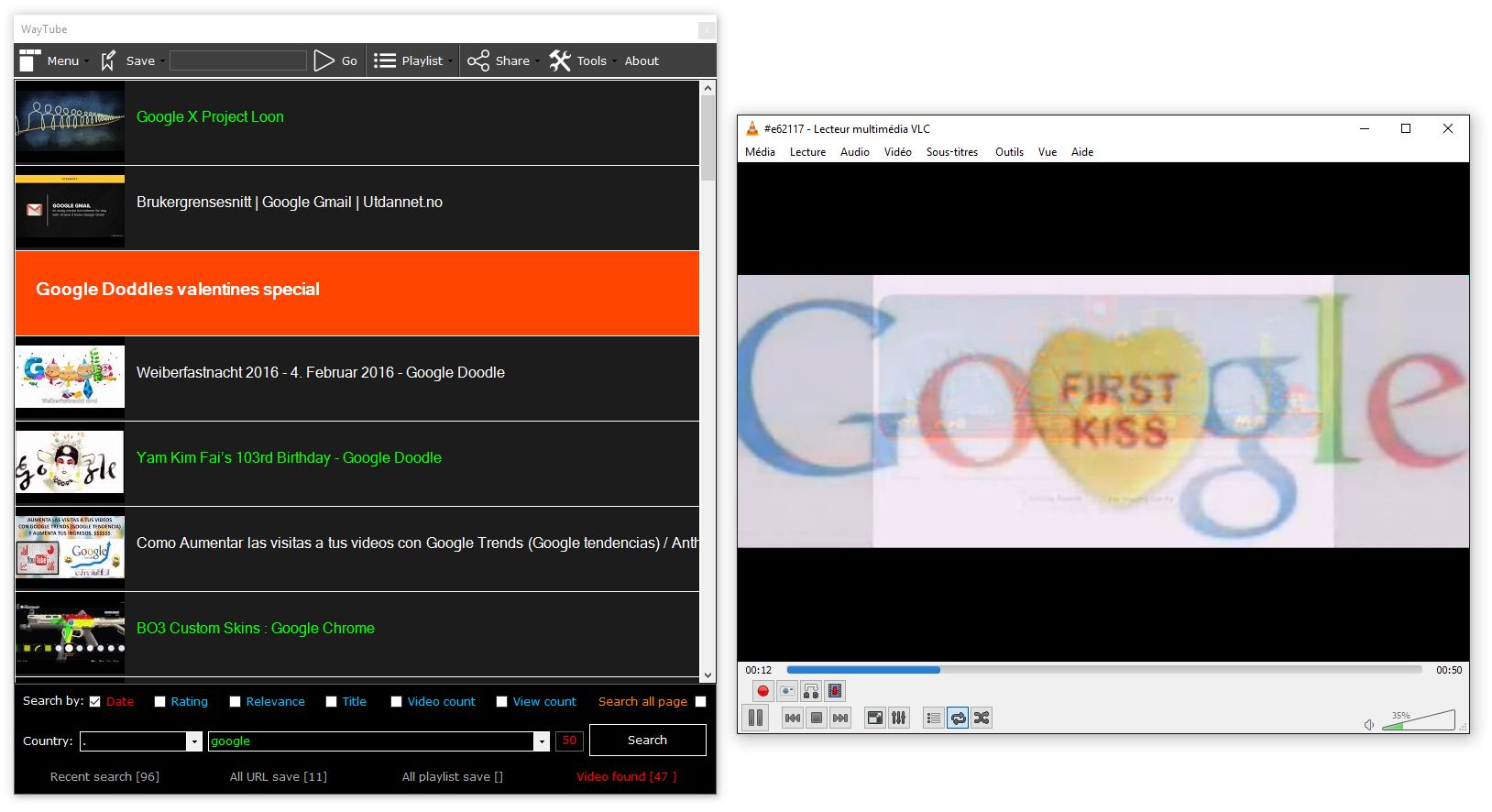Go to previous media in VLC
1492x812 pixels.
coord(793,718)
